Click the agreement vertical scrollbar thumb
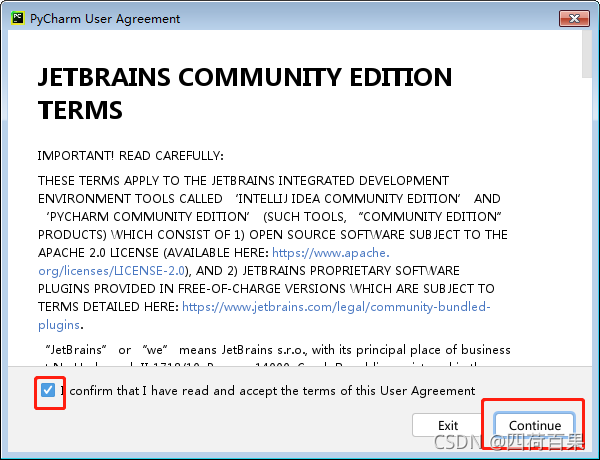The width and height of the screenshot is (600, 460). pos(587,53)
